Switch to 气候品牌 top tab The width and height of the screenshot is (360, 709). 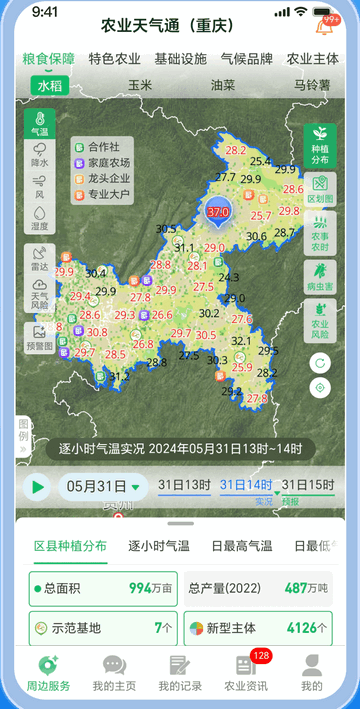pyautogui.click(x=247, y=59)
